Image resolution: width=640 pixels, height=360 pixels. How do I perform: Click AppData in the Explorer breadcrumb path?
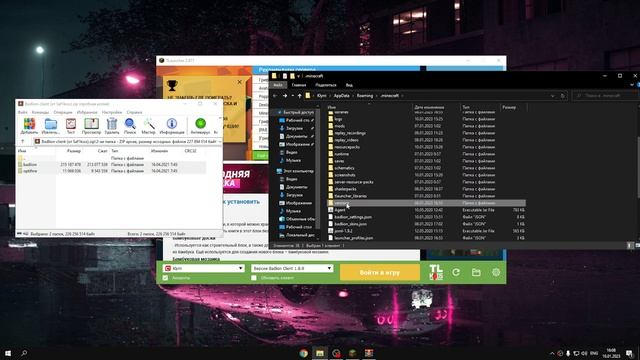[342, 96]
